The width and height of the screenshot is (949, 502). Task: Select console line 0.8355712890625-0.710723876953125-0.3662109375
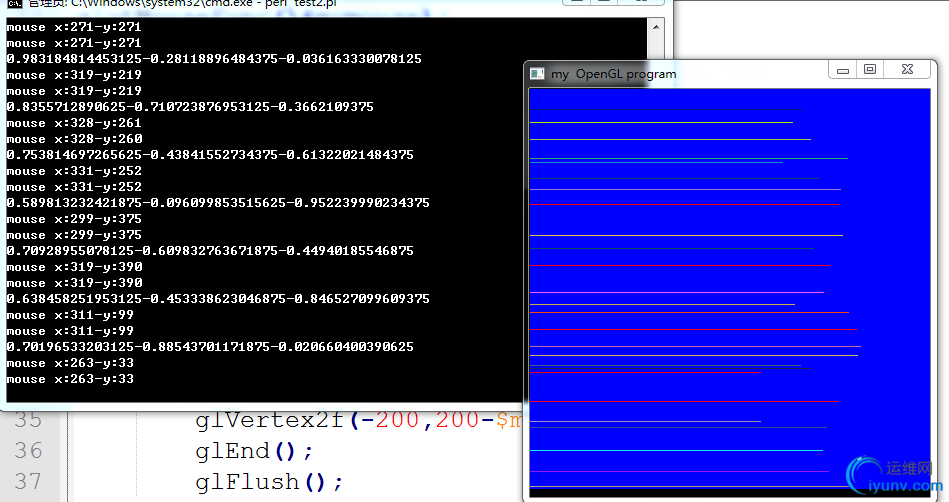[190, 107]
